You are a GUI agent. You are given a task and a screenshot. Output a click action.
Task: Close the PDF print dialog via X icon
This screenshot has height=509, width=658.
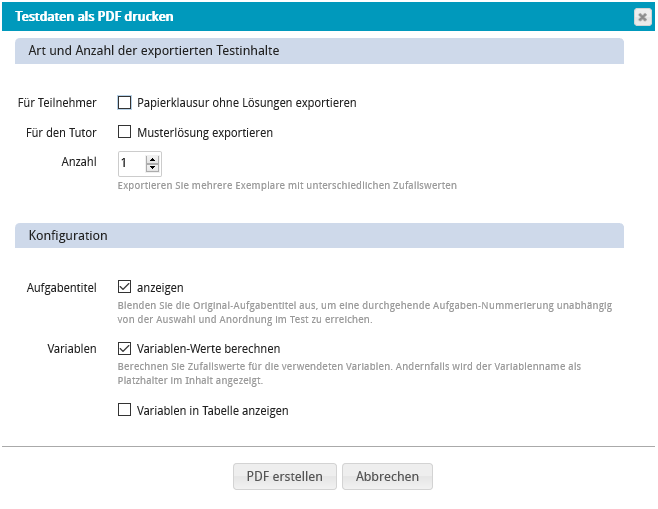[642, 17]
